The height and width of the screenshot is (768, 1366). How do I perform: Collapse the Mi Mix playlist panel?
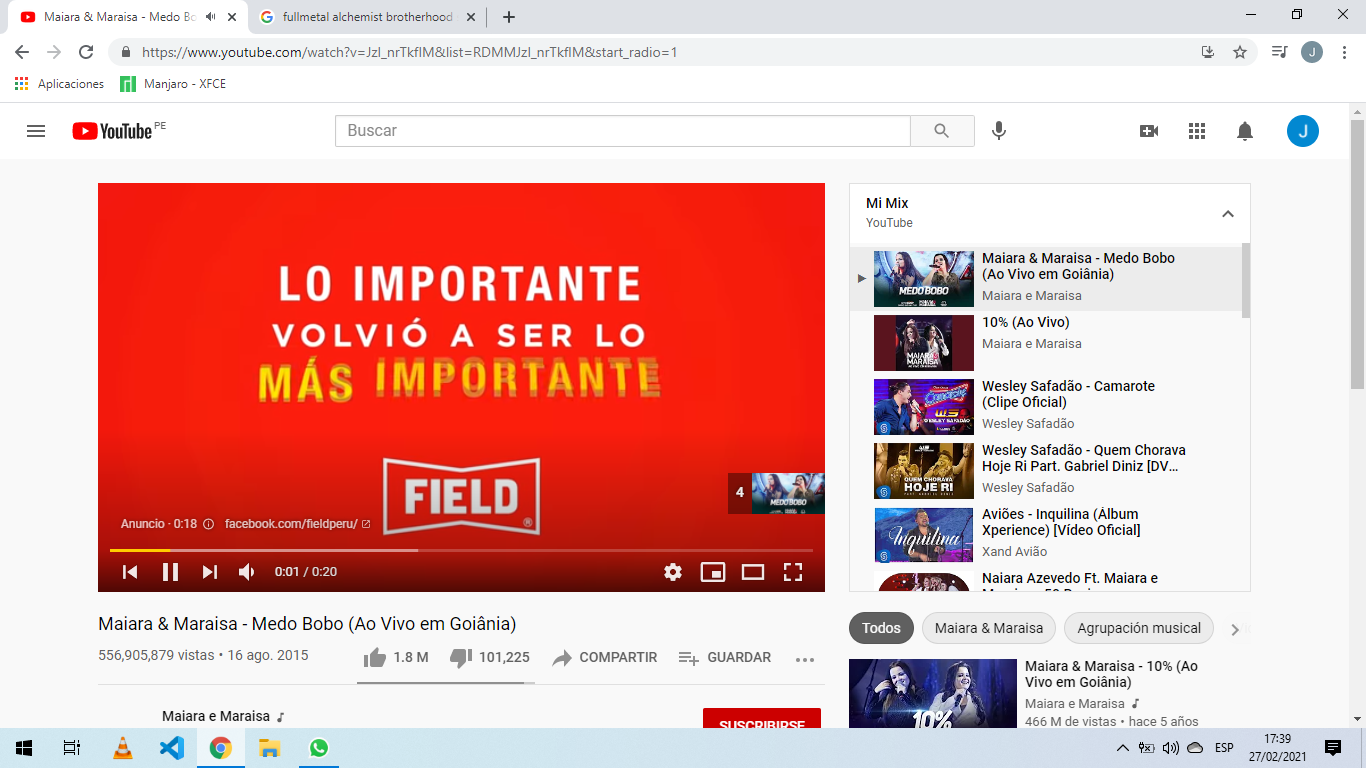(x=1228, y=213)
